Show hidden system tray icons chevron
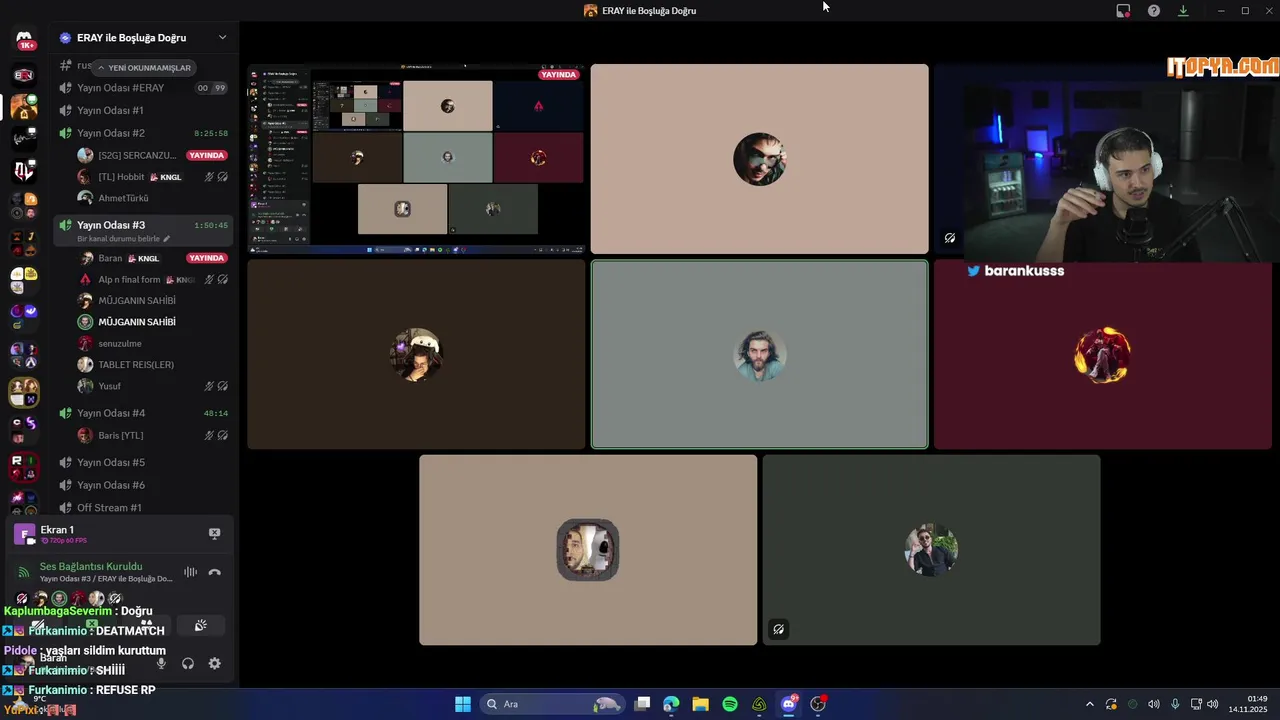 tap(1090, 704)
